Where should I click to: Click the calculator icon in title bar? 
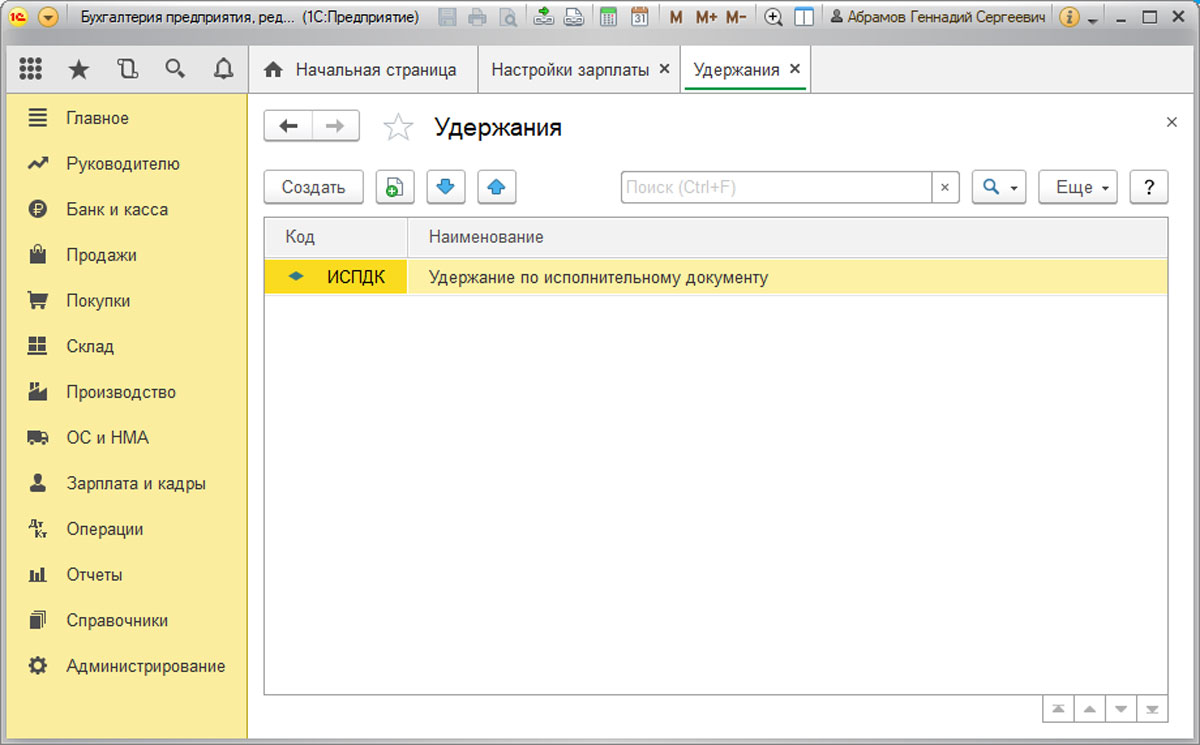tap(608, 17)
